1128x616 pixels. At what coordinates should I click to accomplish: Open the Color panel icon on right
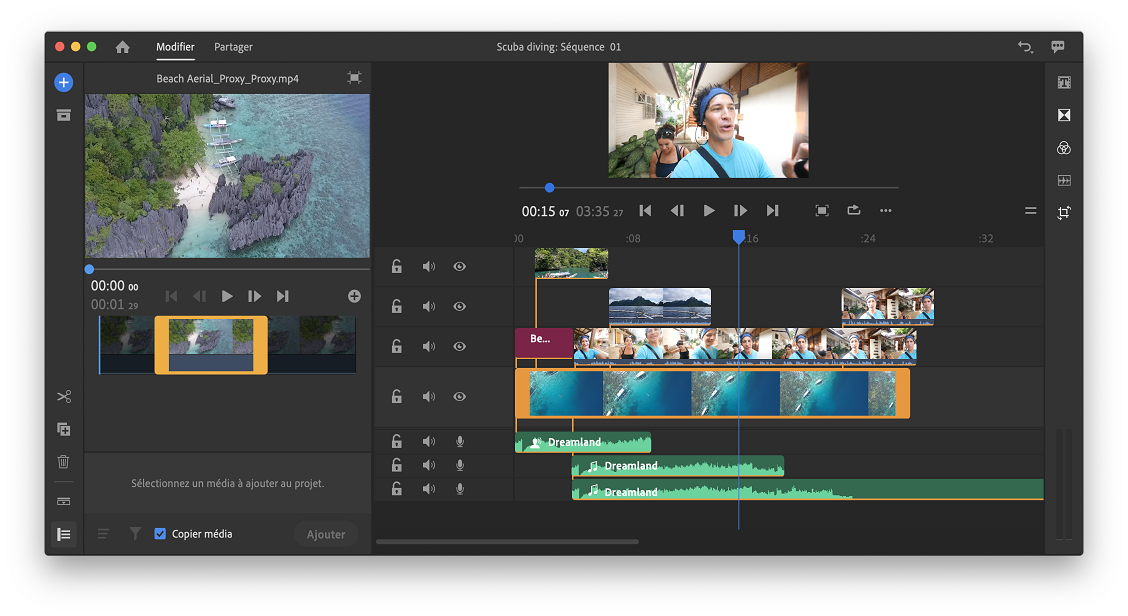coord(1064,148)
